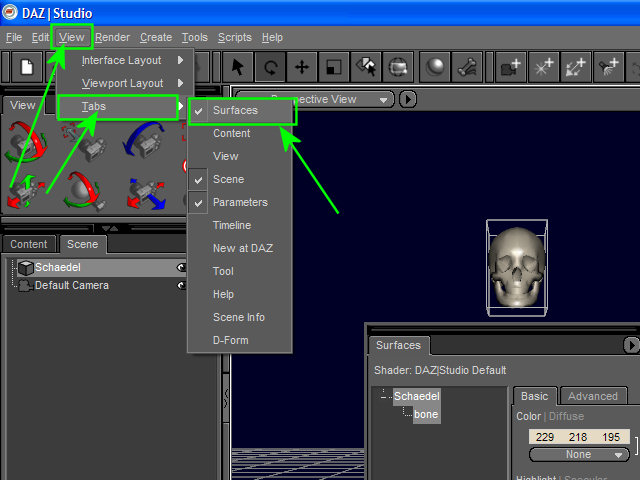Switch to the Advanced surfaces tab
Screen dimensions: 640x480
tap(593, 396)
